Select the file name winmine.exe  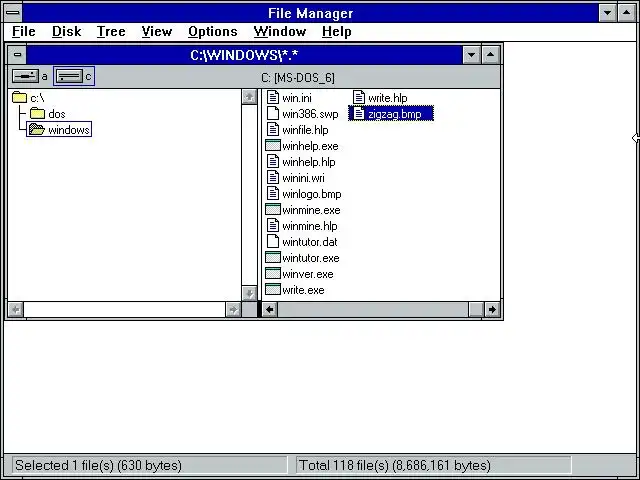pos(311,210)
